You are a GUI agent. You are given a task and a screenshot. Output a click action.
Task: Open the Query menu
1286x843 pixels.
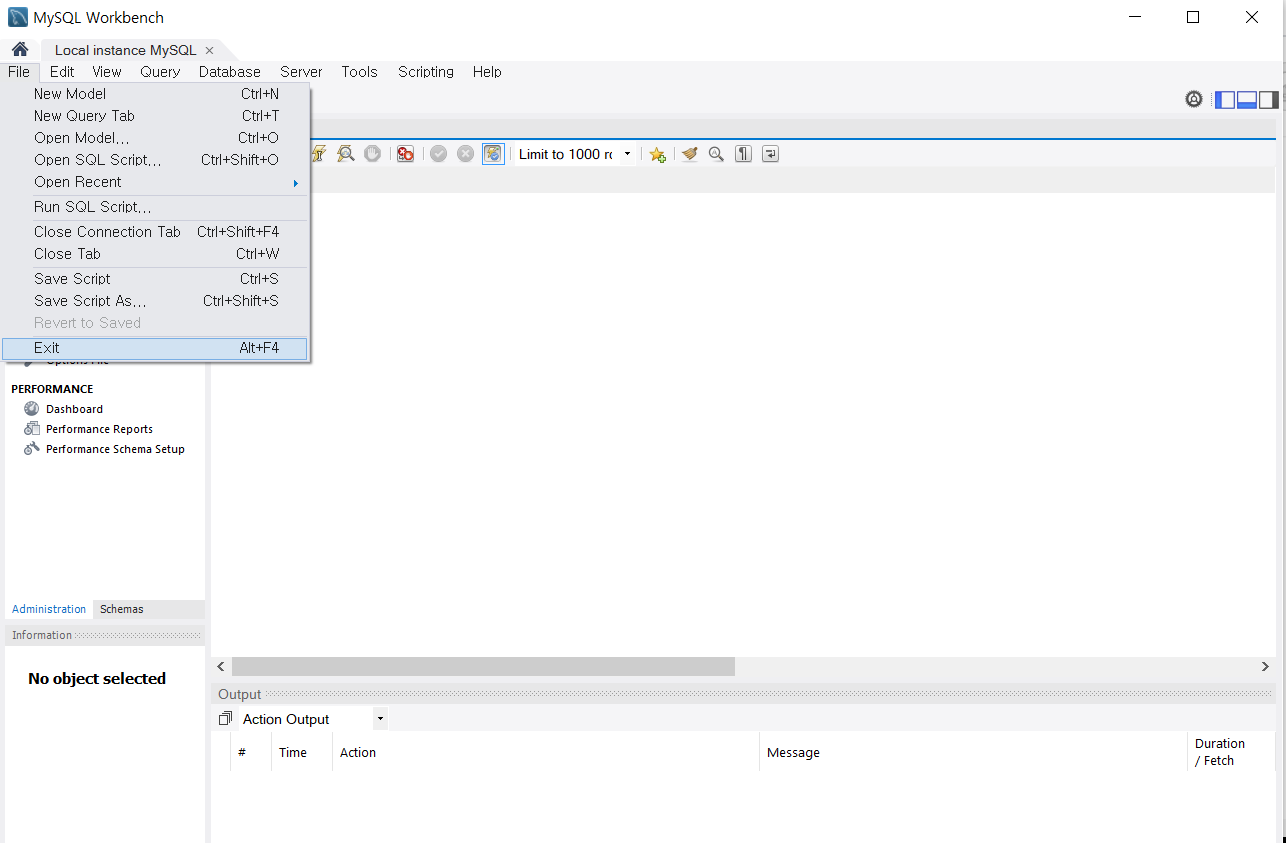160,72
